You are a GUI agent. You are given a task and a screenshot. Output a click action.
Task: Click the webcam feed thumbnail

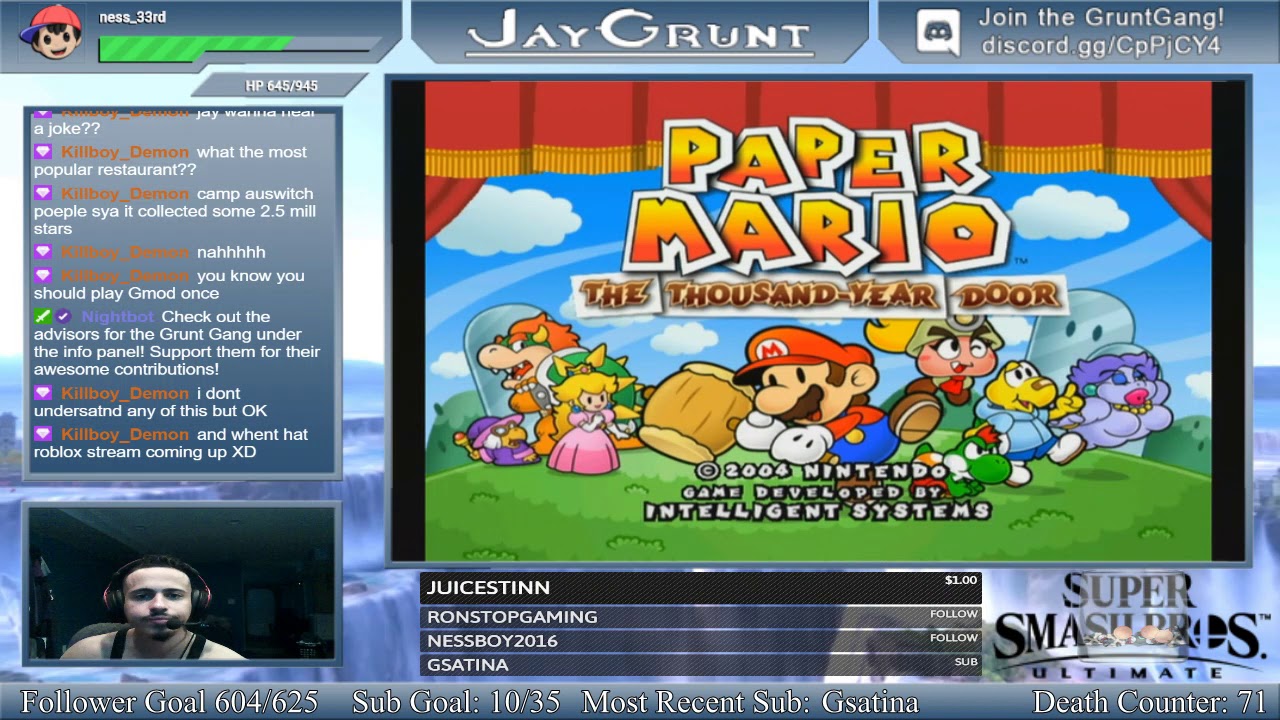[x=182, y=583]
